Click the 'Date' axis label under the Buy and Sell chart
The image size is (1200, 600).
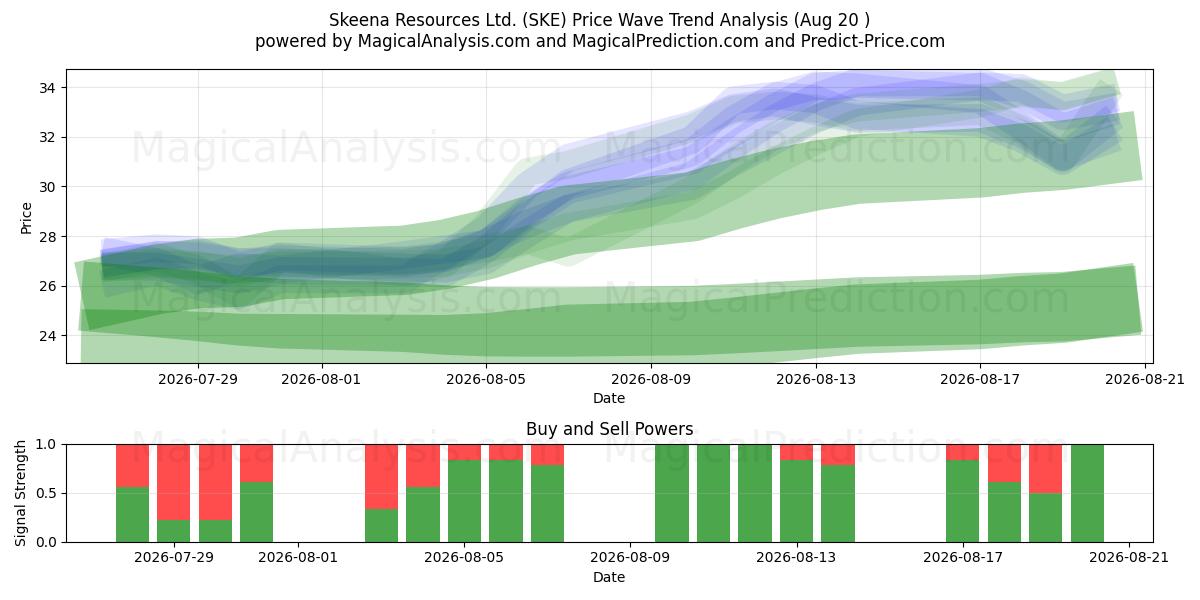click(x=609, y=577)
